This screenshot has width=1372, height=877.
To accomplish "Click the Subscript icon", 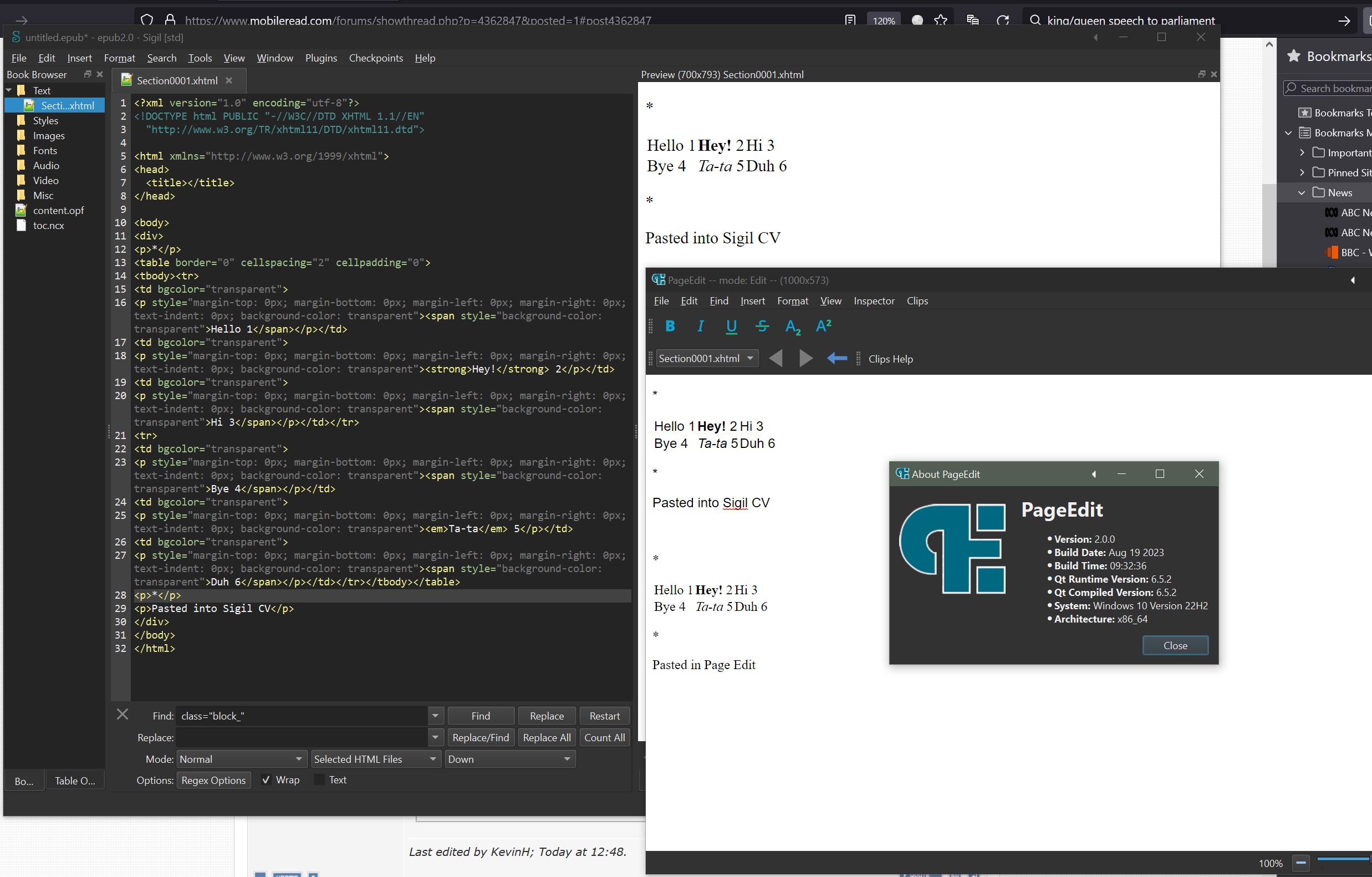I will 793,327.
